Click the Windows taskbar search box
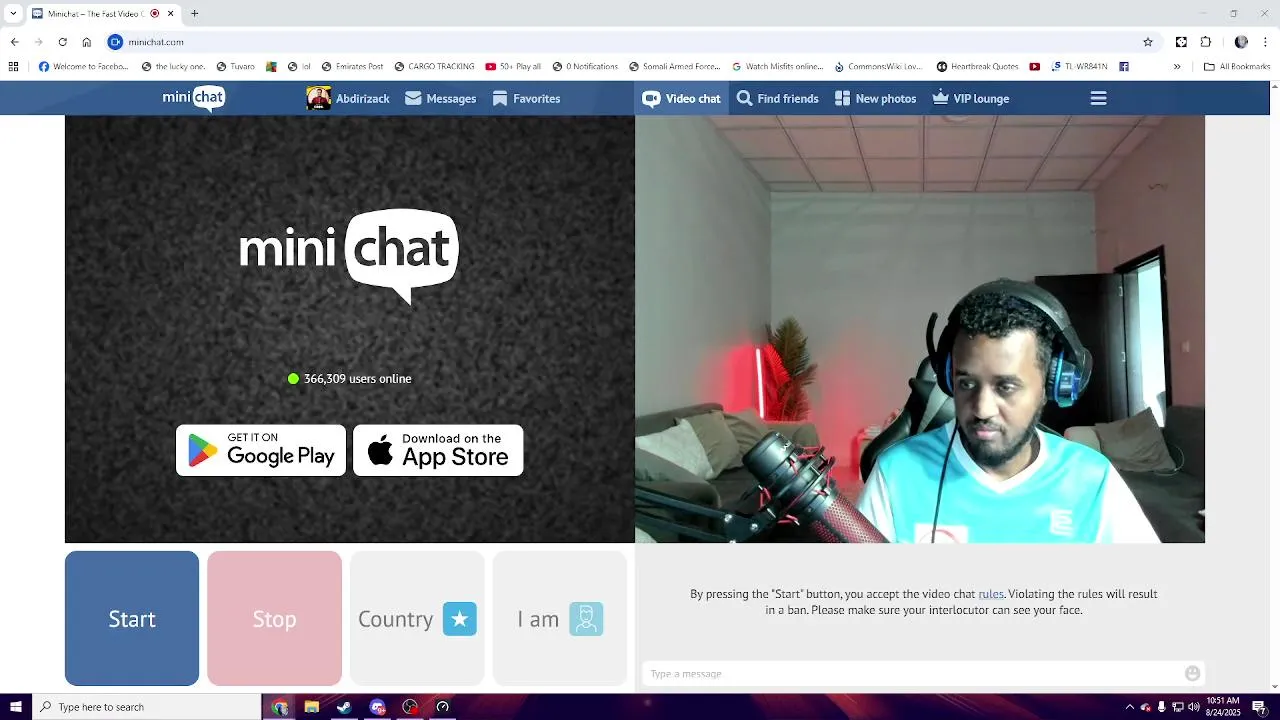Screen dimensions: 1280x720 pos(147,707)
